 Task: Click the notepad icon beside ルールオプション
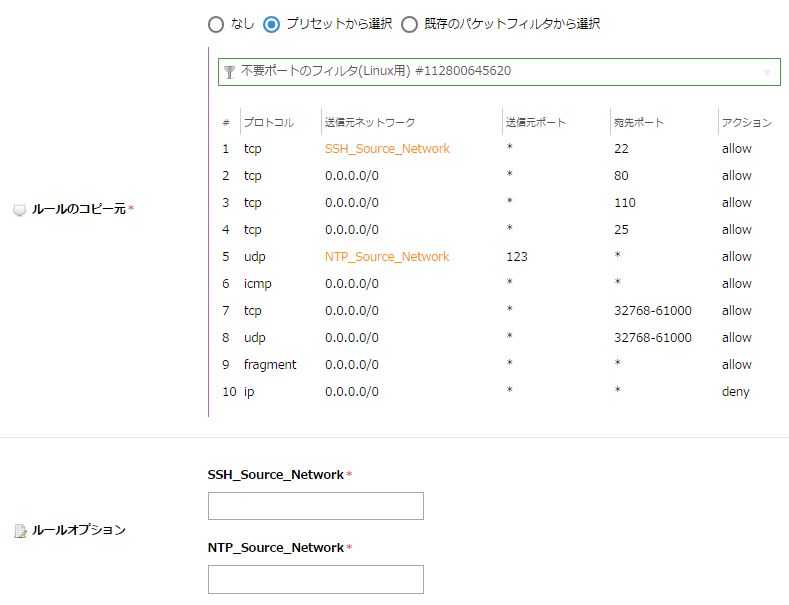tap(20, 531)
